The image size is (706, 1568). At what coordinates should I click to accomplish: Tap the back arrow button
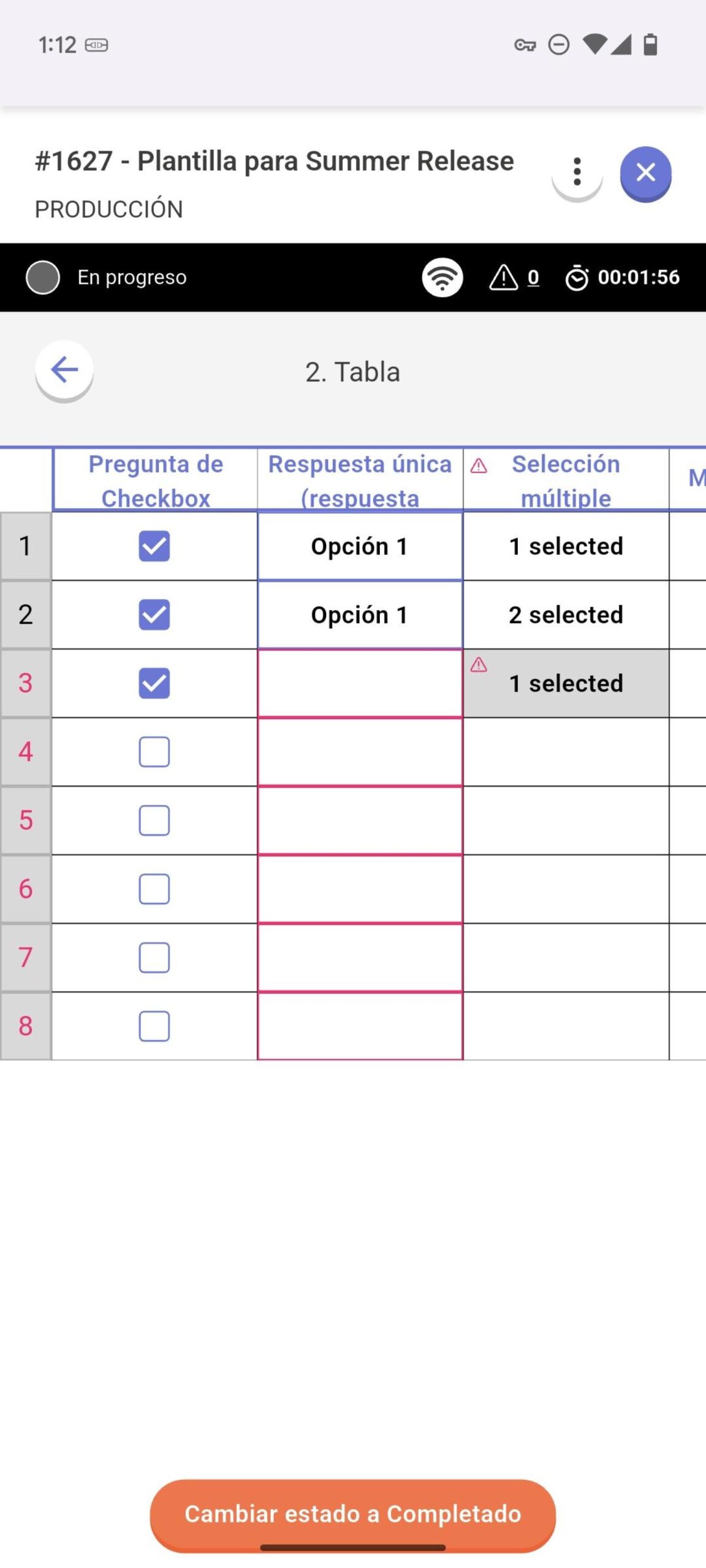pyautogui.click(x=64, y=370)
